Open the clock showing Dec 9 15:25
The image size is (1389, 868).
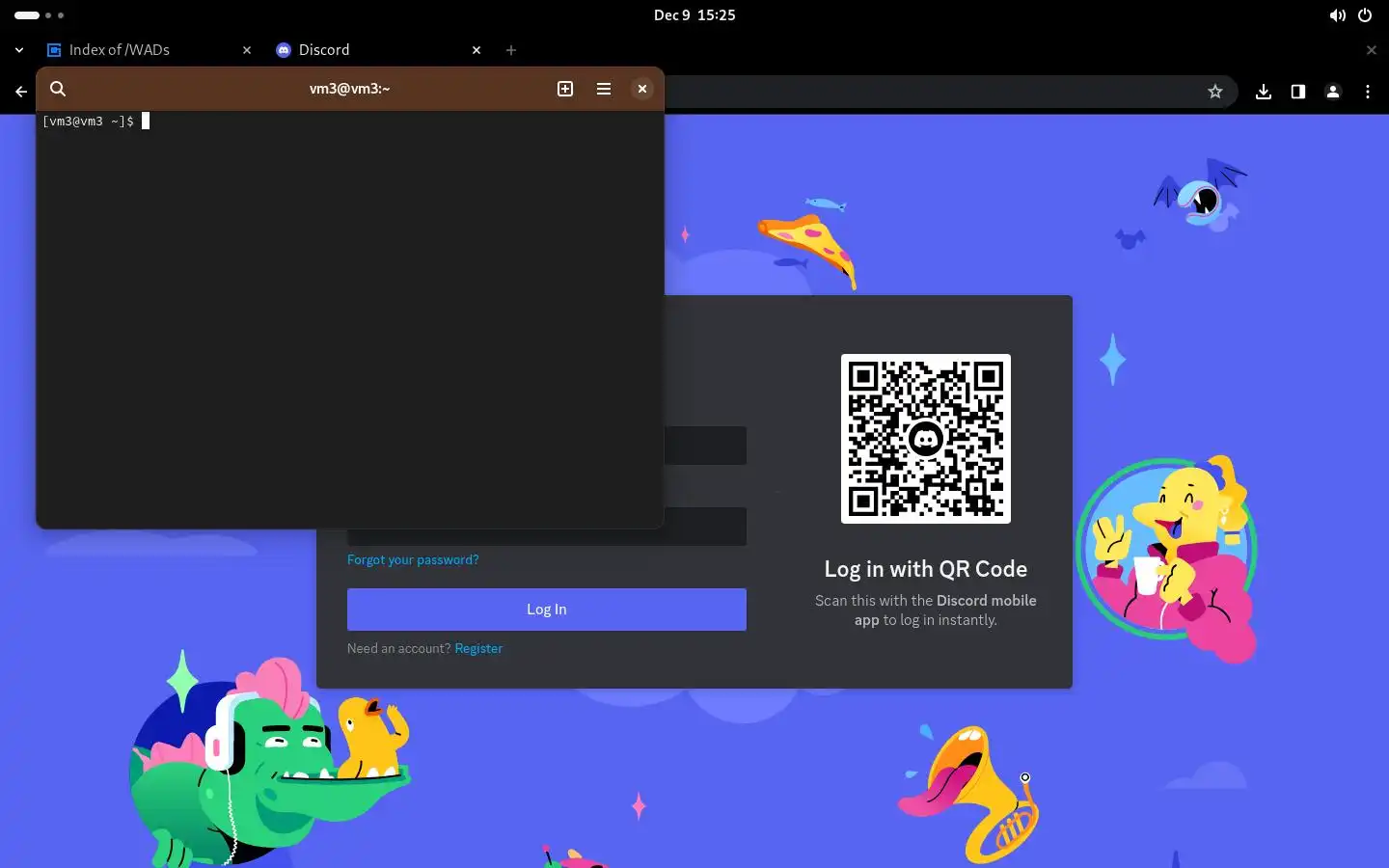coord(694,15)
